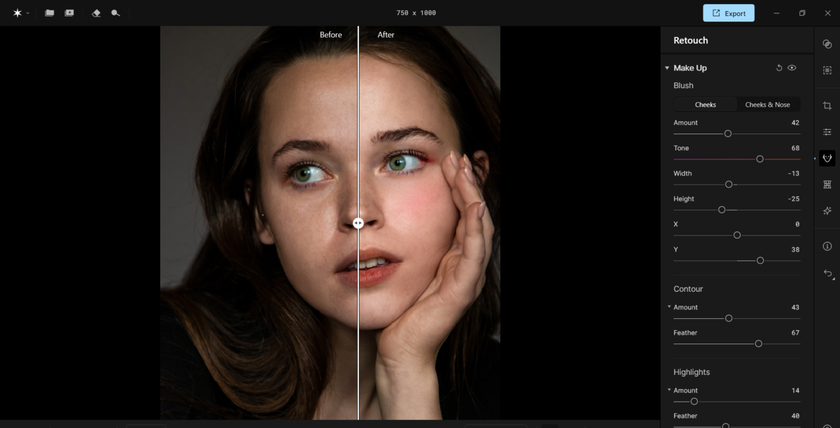Click the Highlights section heading
The image size is (840, 428).
coord(692,372)
